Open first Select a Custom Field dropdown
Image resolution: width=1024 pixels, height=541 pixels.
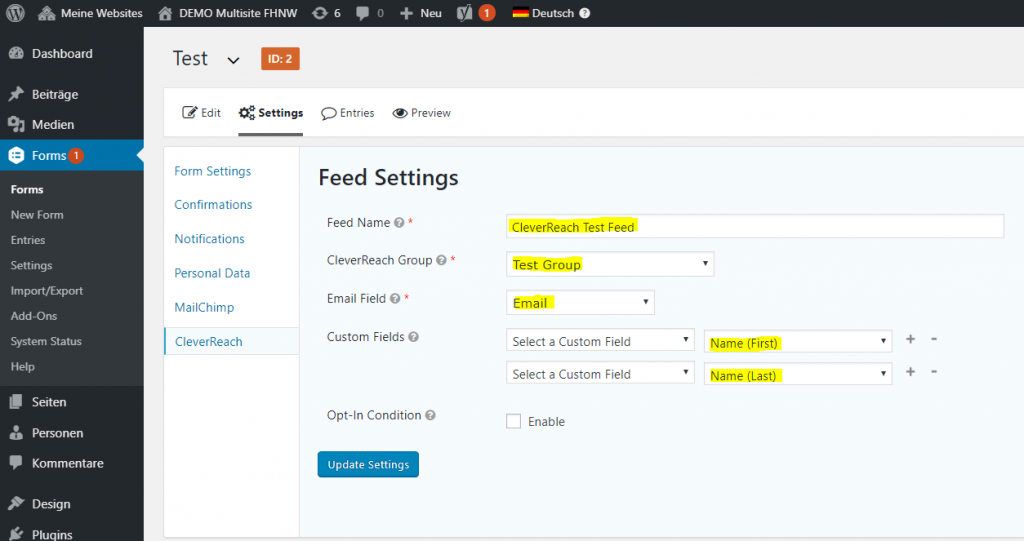click(x=600, y=340)
